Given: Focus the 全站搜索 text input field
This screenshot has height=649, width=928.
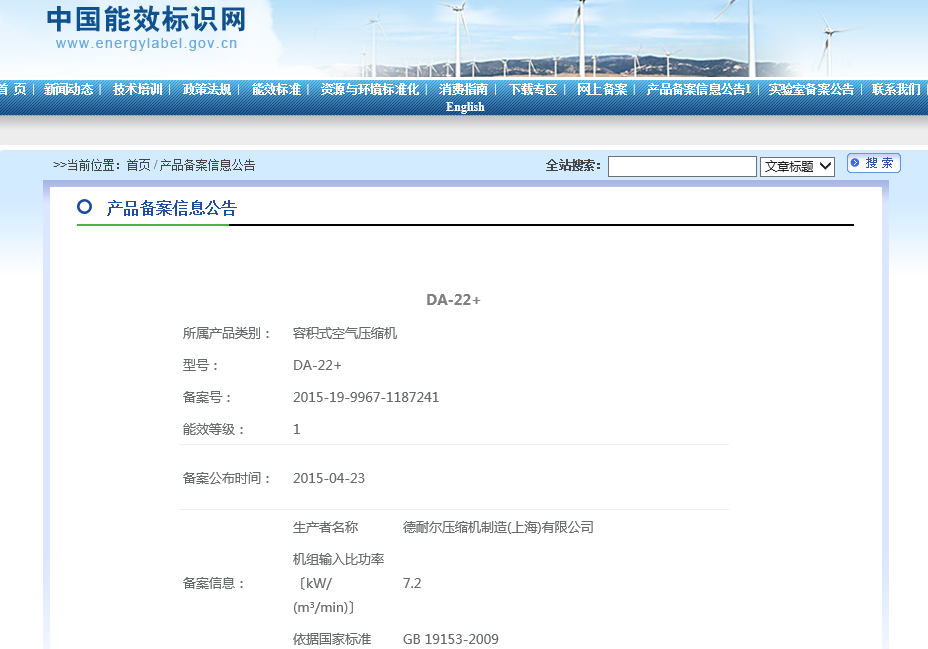Looking at the screenshot, I should pos(682,167).
